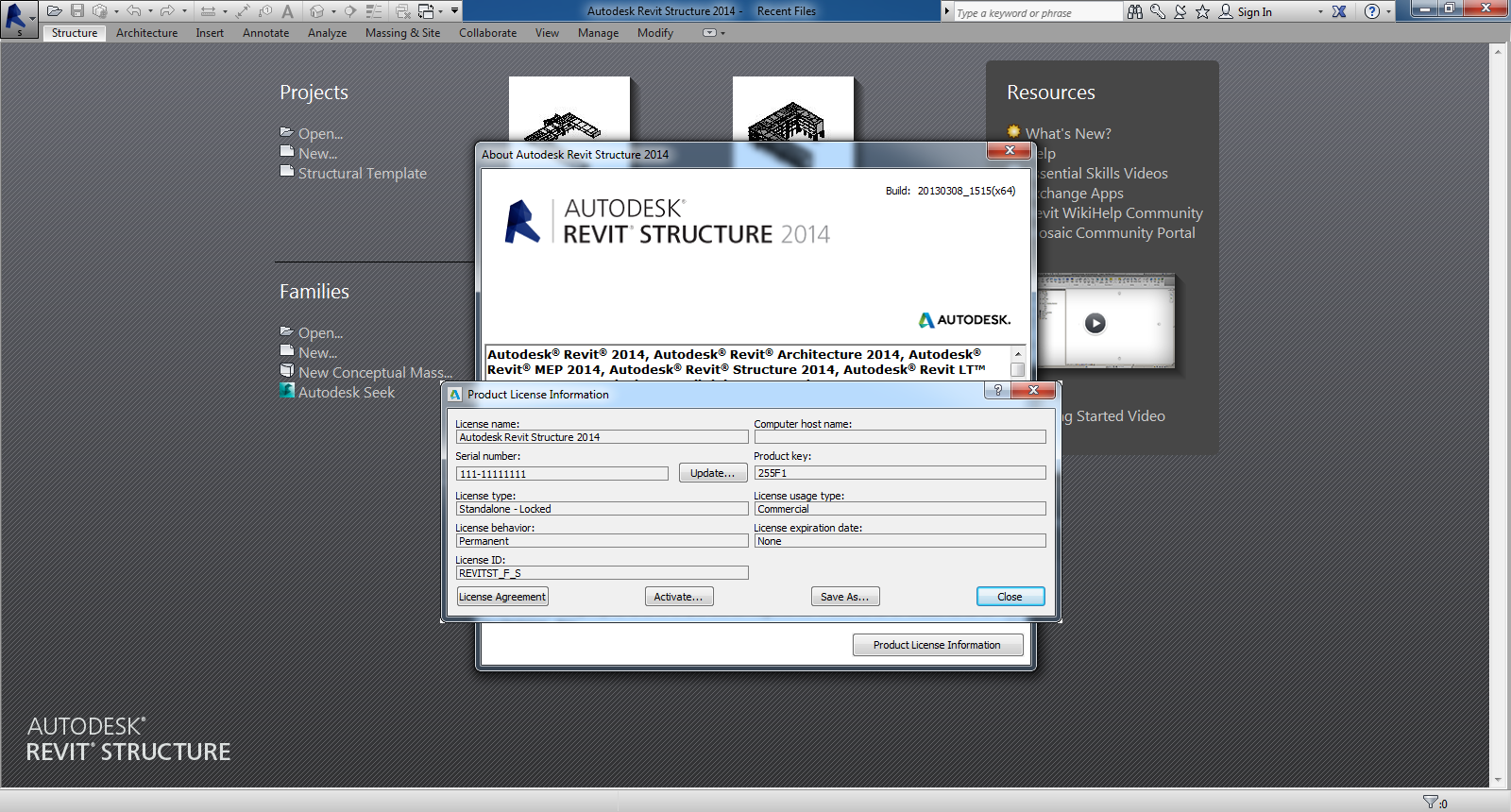
Task: Select the Tag by Category tool
Action: [265, 11]
